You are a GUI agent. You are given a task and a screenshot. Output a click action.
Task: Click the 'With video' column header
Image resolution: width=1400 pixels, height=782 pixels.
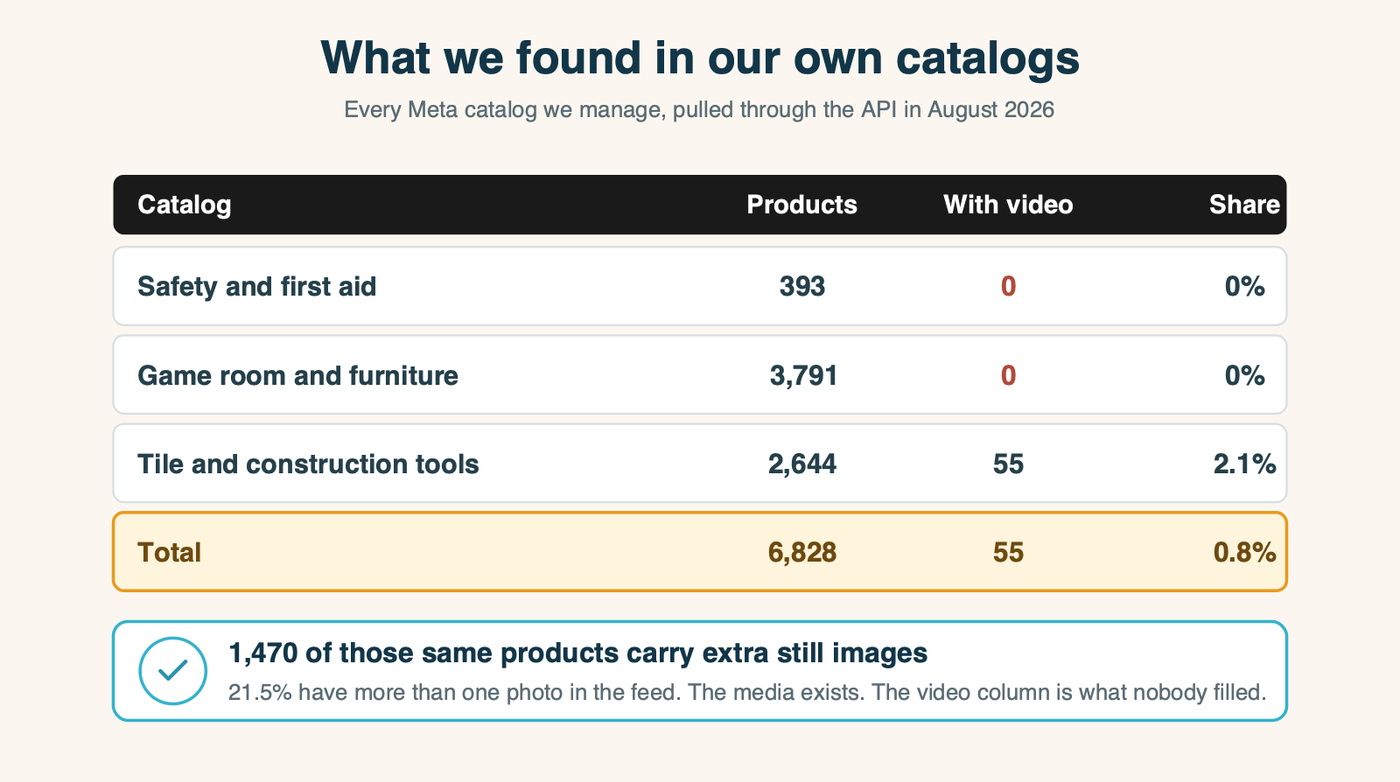[1008, 205]
